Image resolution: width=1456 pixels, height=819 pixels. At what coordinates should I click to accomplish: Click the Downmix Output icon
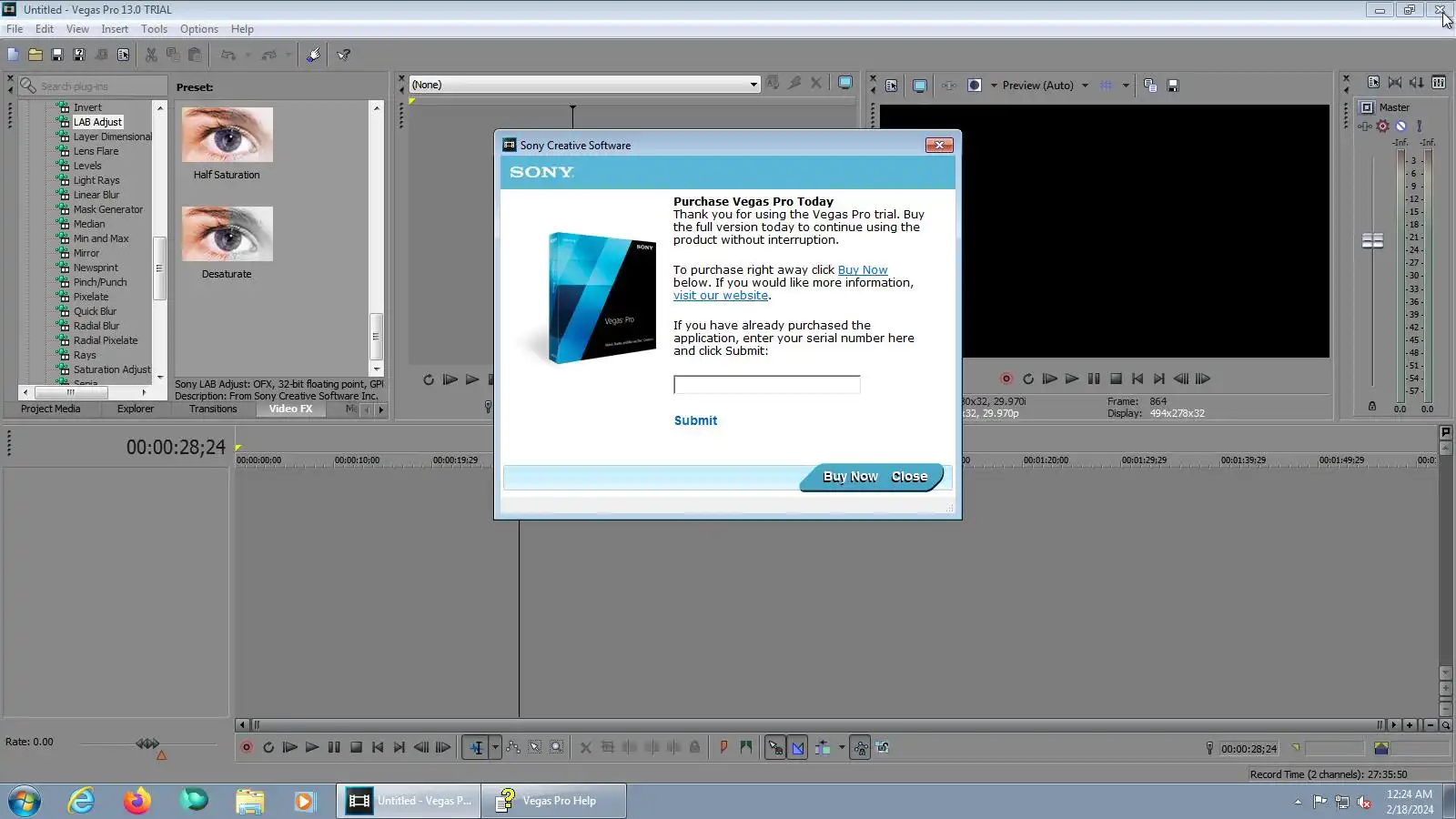pyautogui.click(x=1395, y=82)
